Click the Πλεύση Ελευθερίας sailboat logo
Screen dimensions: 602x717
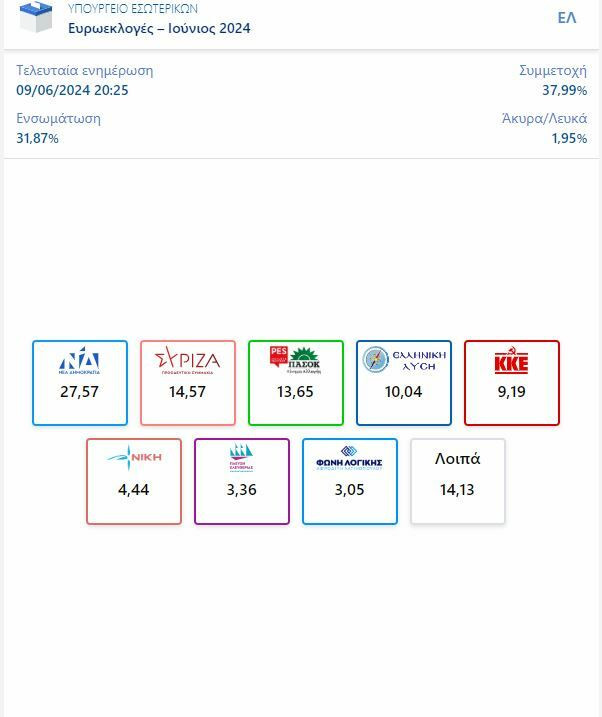point(242,458)
